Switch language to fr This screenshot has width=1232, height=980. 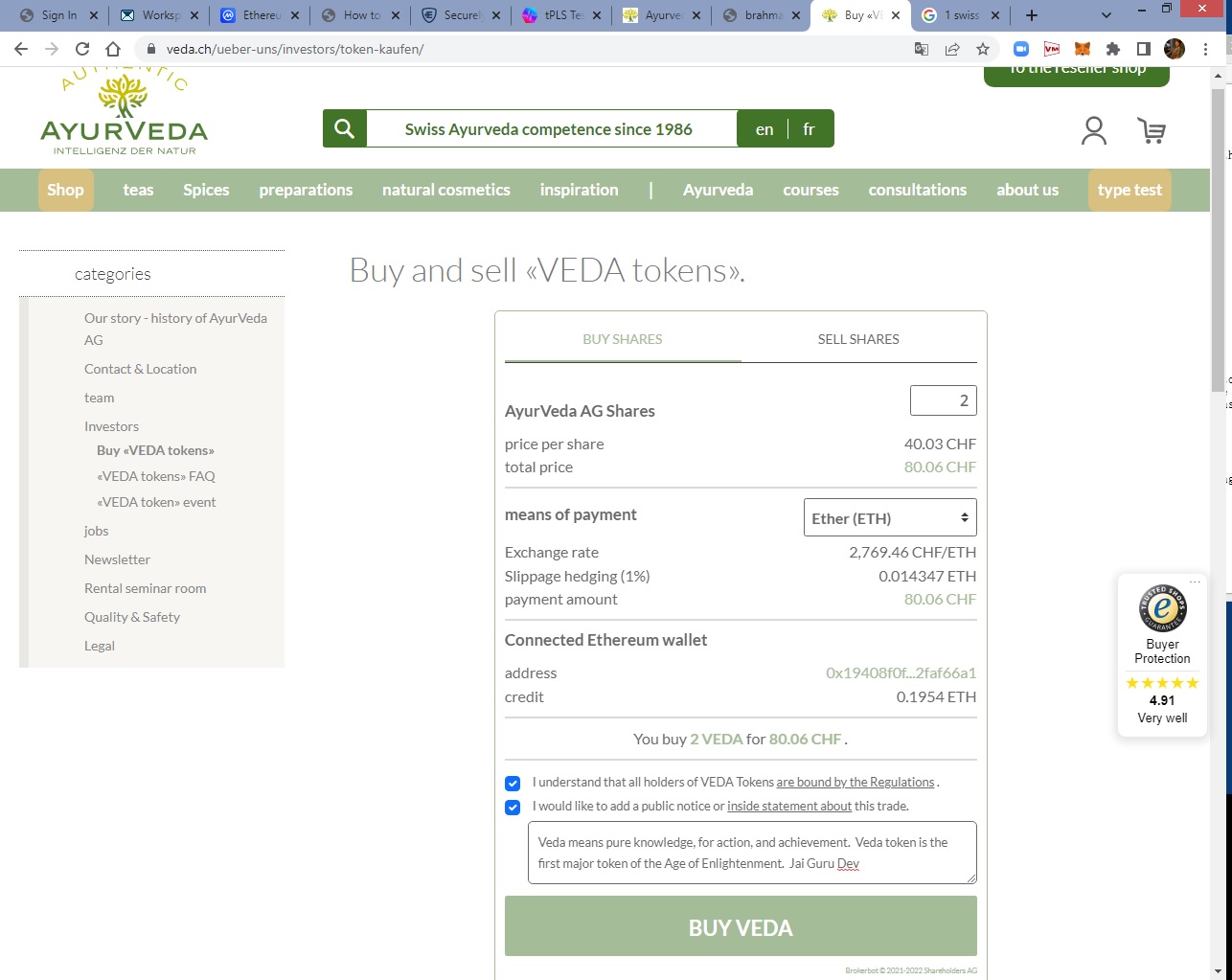(x=809, y=129)
